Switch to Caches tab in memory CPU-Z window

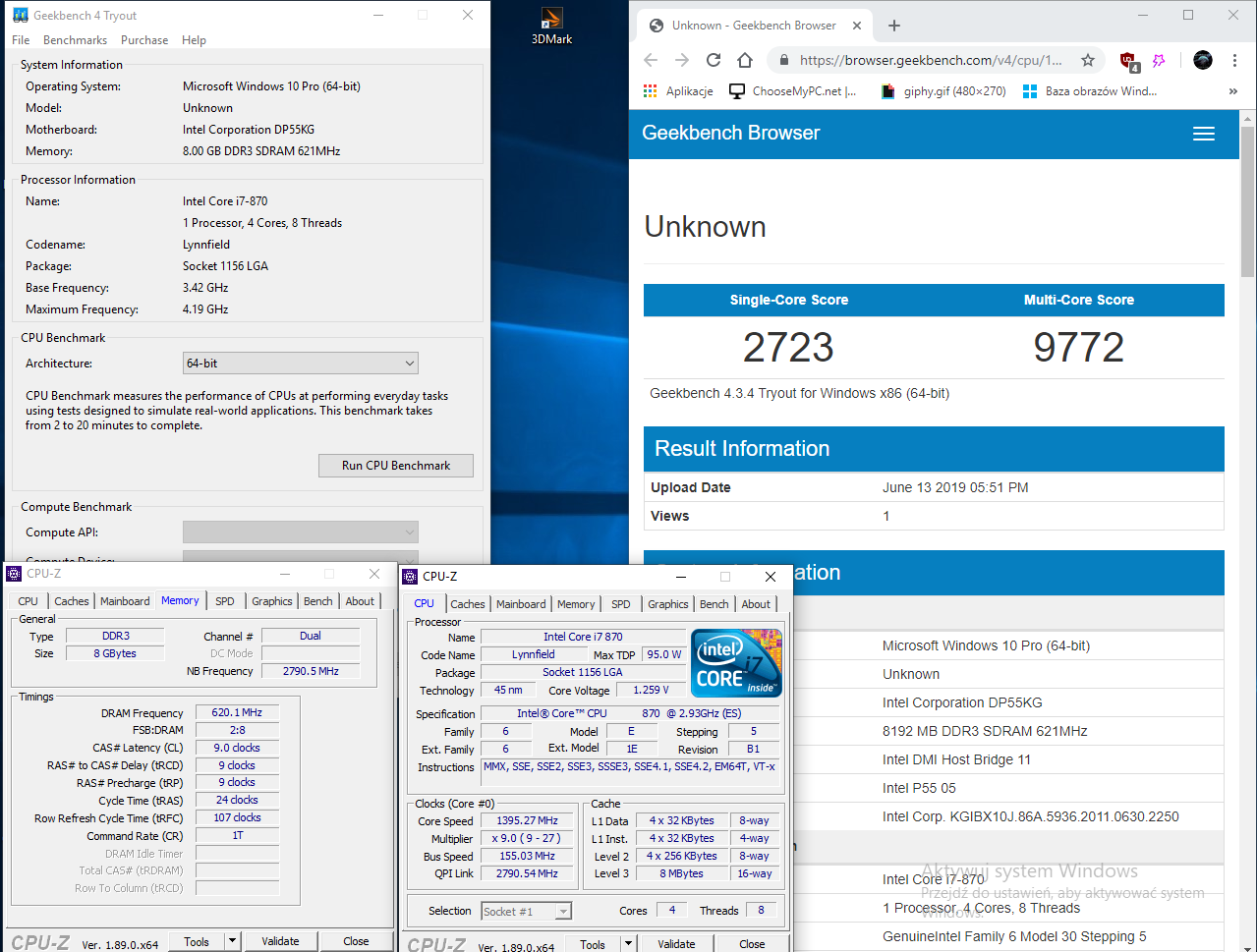72,601
